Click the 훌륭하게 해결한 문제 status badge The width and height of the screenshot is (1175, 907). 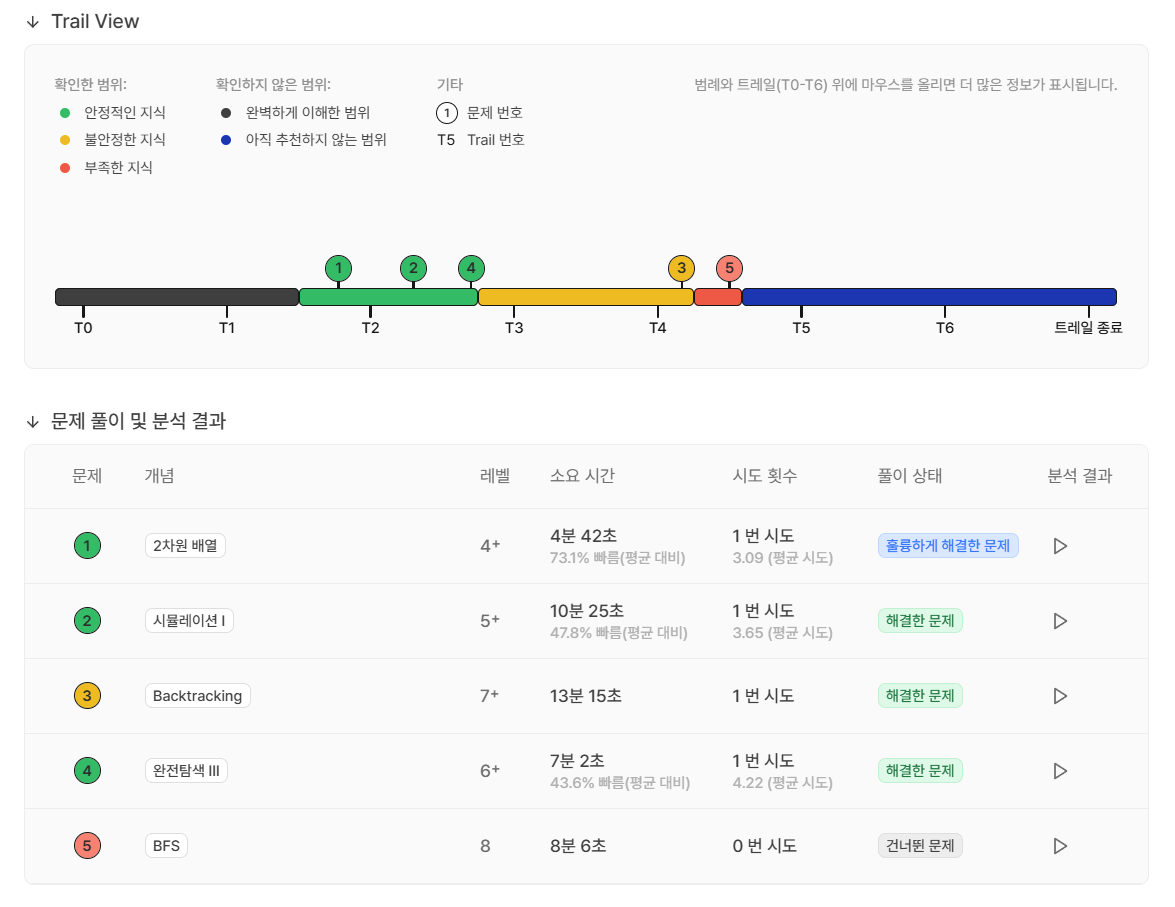(x=948, y=546)
